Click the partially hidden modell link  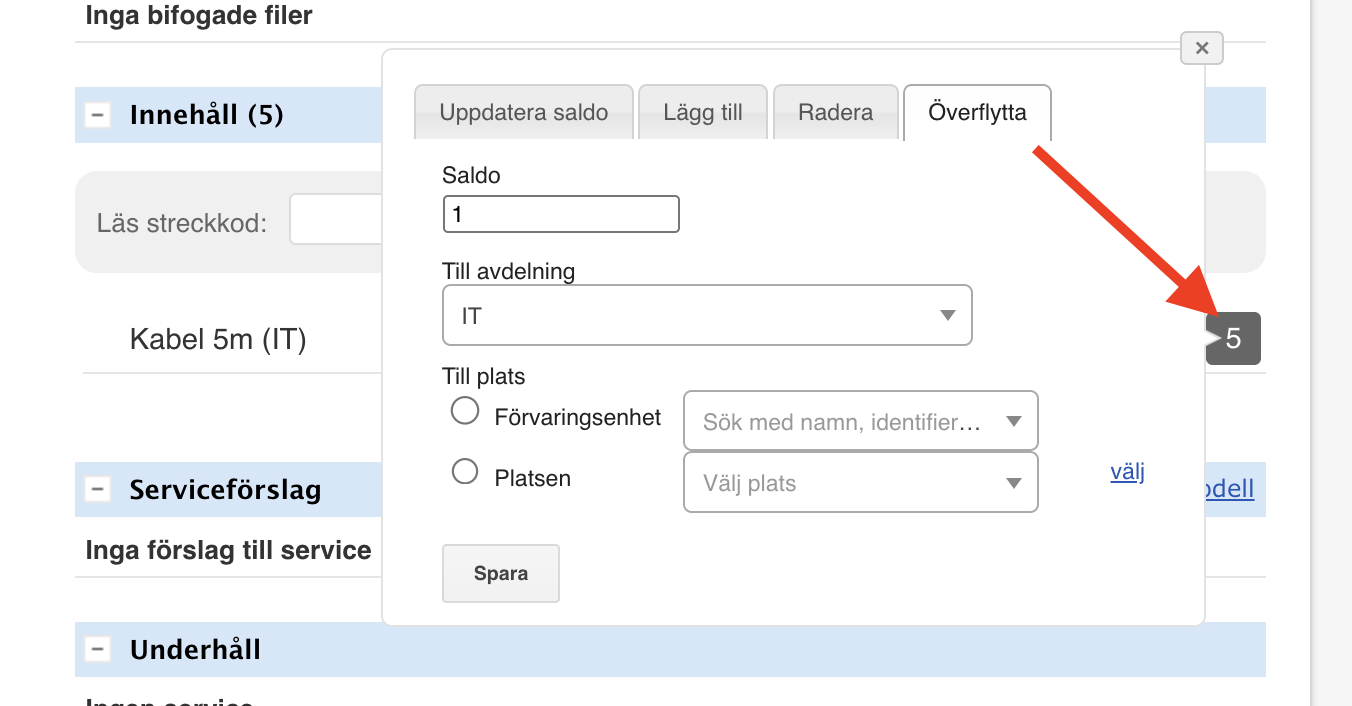(x=1230, y=489)
